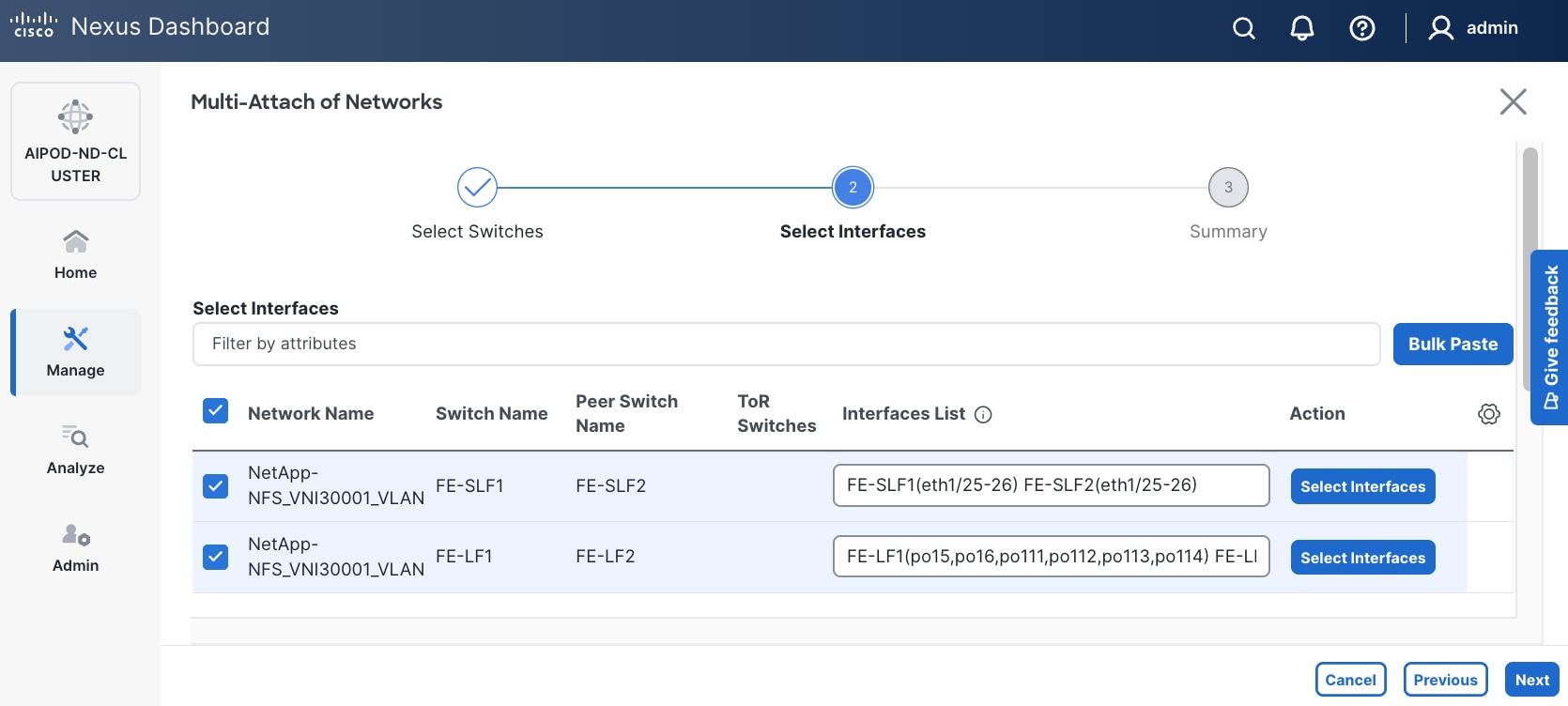Open the notifications bell
This screenshot has width=1568, height=706.
point(1301,28)
